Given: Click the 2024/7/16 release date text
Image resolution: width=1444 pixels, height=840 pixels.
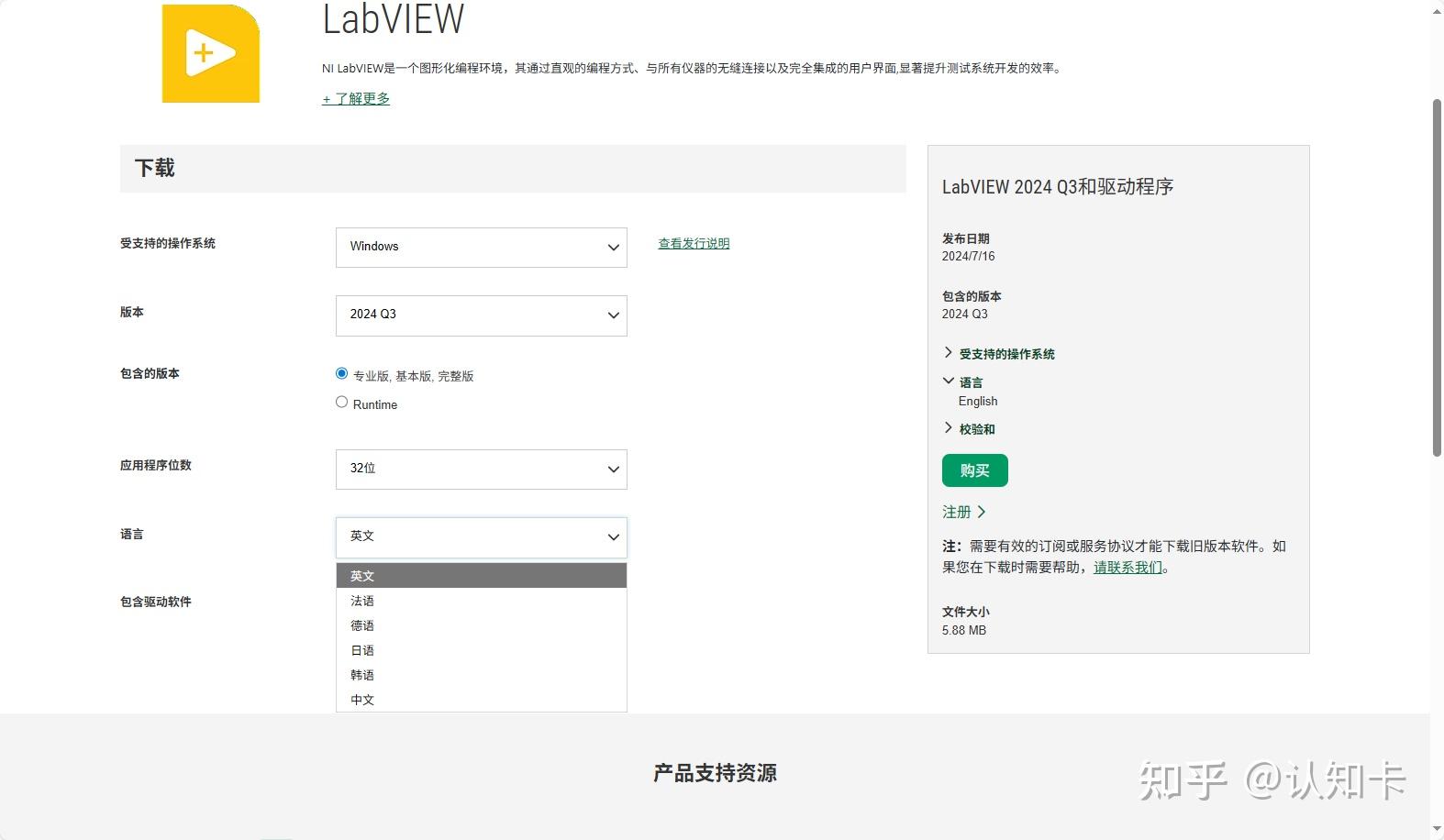Looking at the screenshot, I should pyautogui.click(x=968, y=256).
